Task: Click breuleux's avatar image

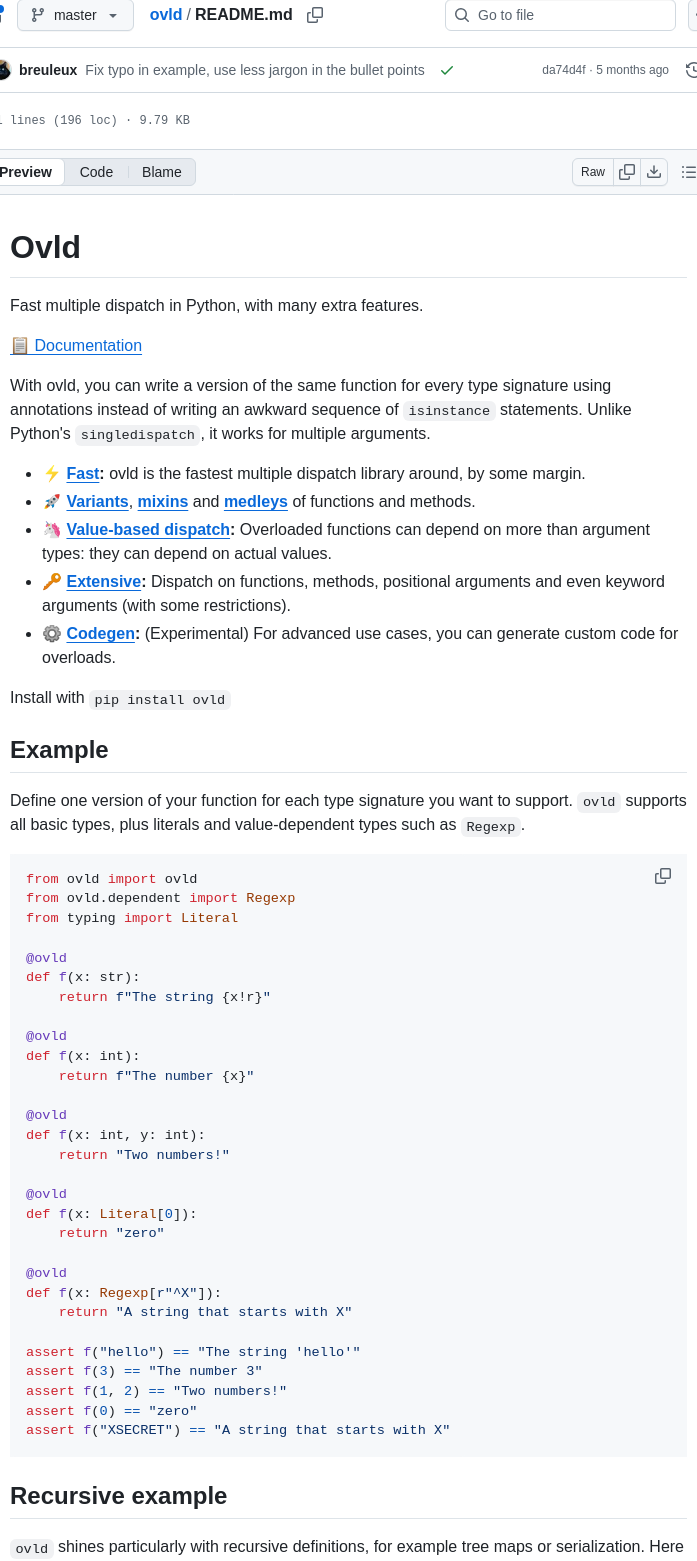Action: click(3, 70)
